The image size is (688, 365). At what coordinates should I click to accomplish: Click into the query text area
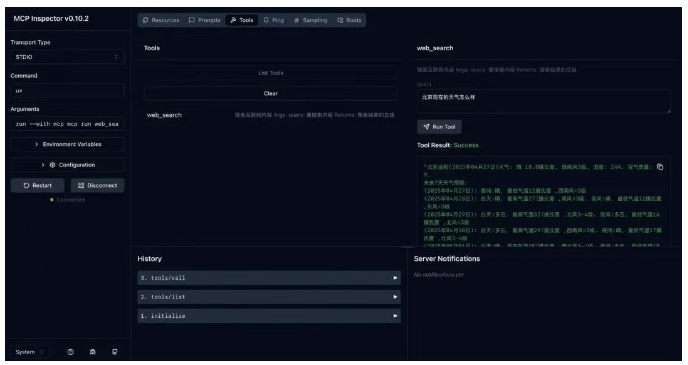[x=544, y=101]
